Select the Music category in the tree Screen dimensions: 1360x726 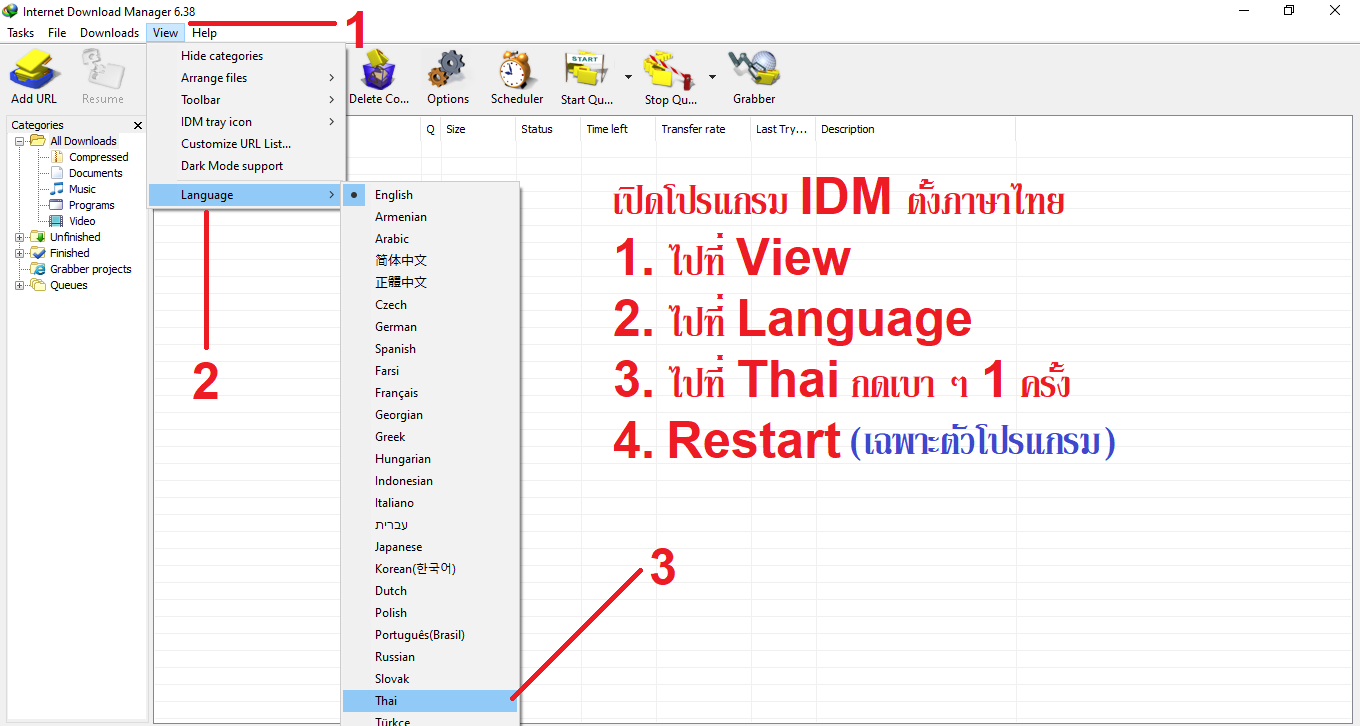(x=82, y=189)
